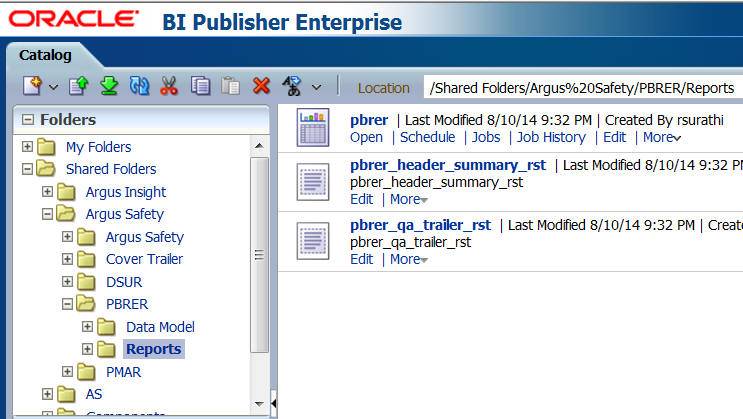This screenshot has height=419, width=743.
Task: Click the My Folders folder icon
Action: click(x=46, y=146)
